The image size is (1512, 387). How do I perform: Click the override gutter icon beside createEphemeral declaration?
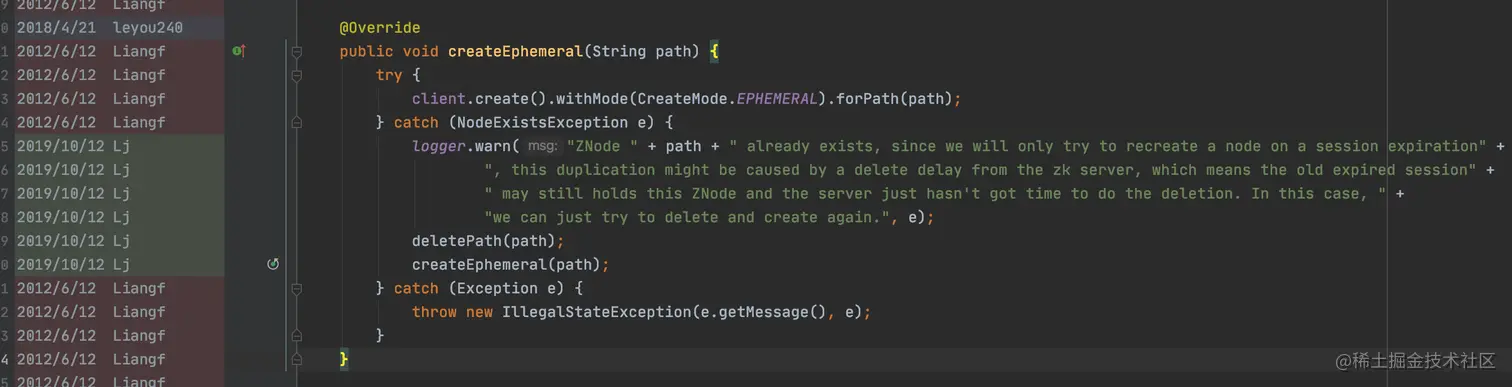238,51
